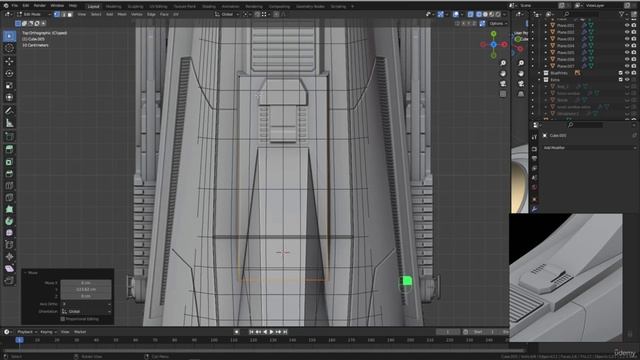
Task: Open the Render menu
Action: coord(40,6)
